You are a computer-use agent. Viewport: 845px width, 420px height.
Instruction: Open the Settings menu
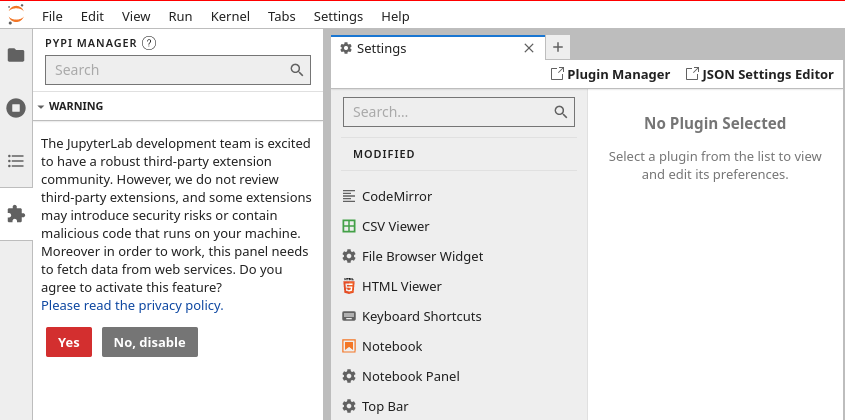338,16
